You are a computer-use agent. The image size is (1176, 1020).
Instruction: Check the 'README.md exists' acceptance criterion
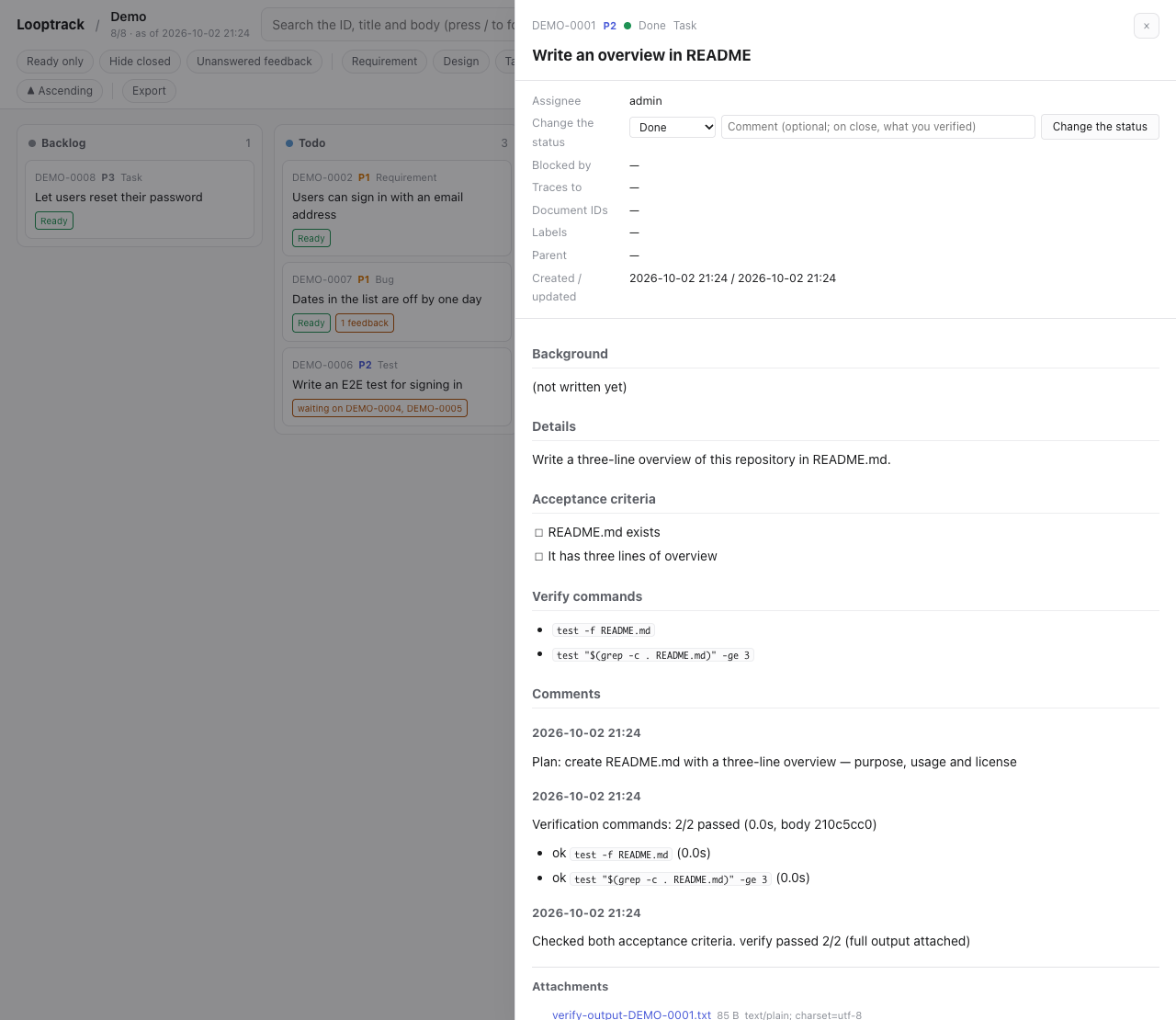tap(538, 533)
